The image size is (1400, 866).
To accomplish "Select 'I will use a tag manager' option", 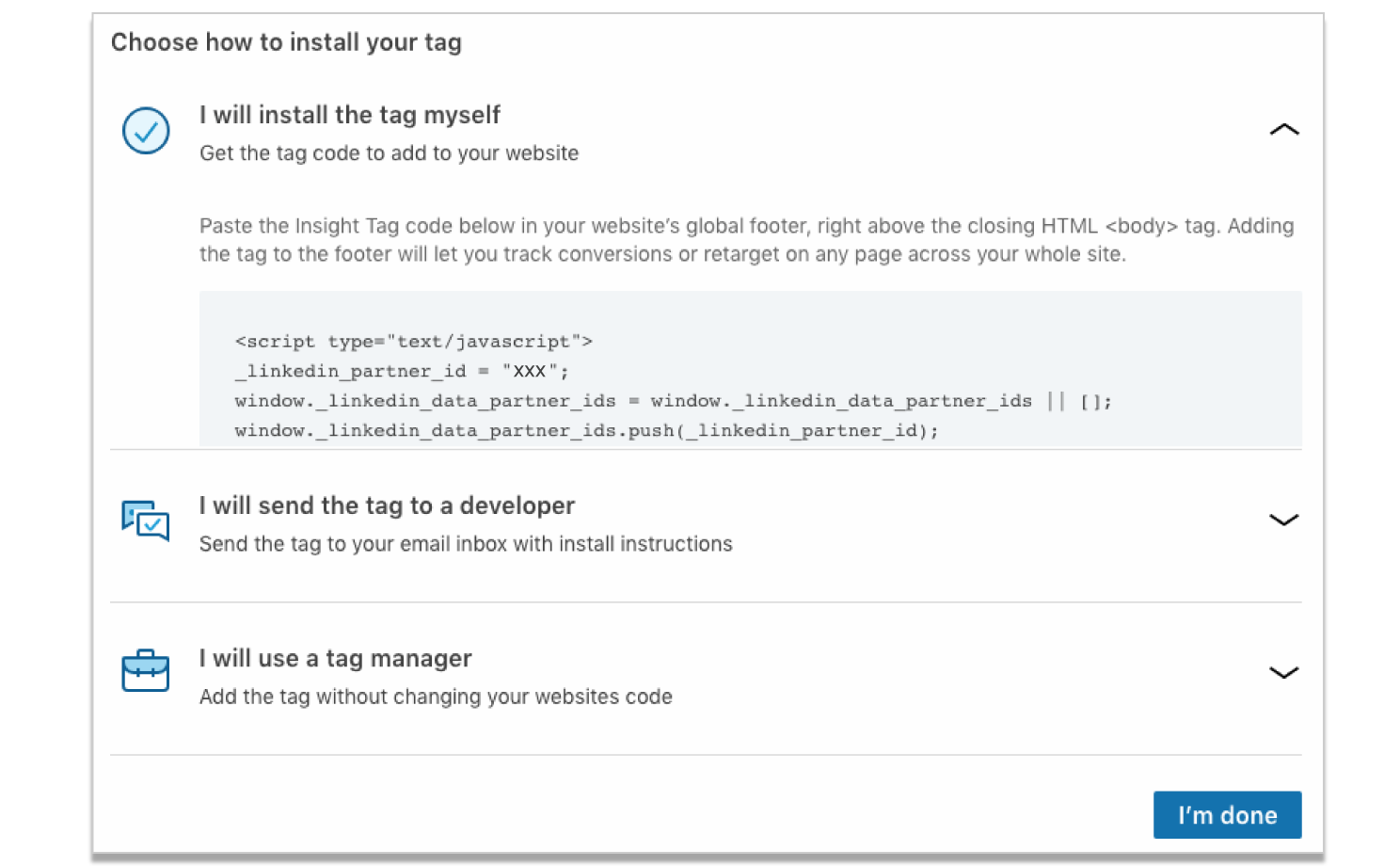I will [336, 658].
